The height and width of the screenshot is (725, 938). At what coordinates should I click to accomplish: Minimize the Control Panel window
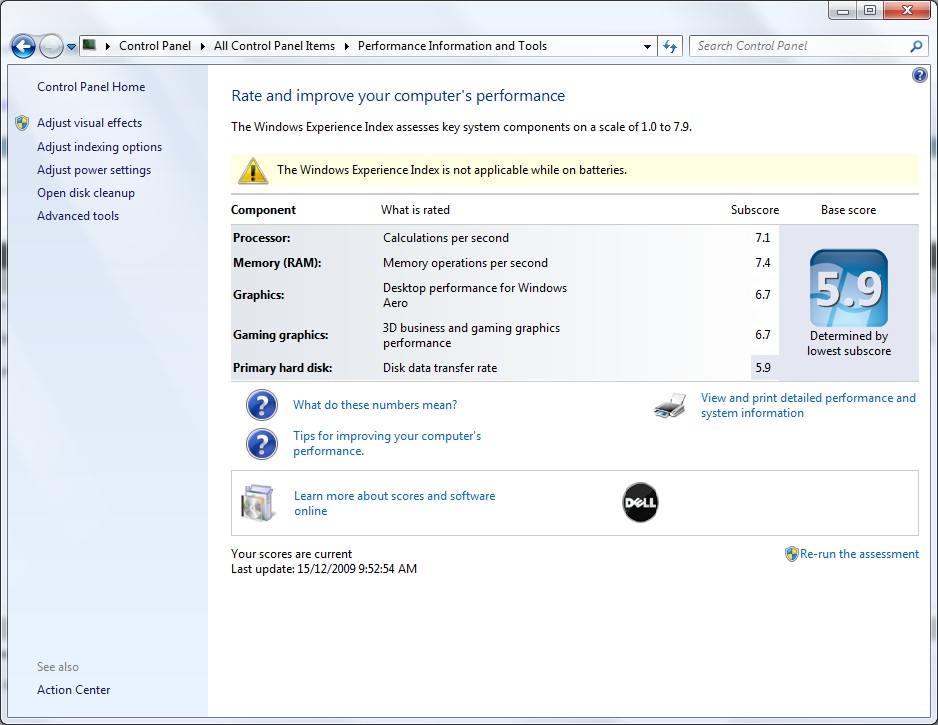843,10
